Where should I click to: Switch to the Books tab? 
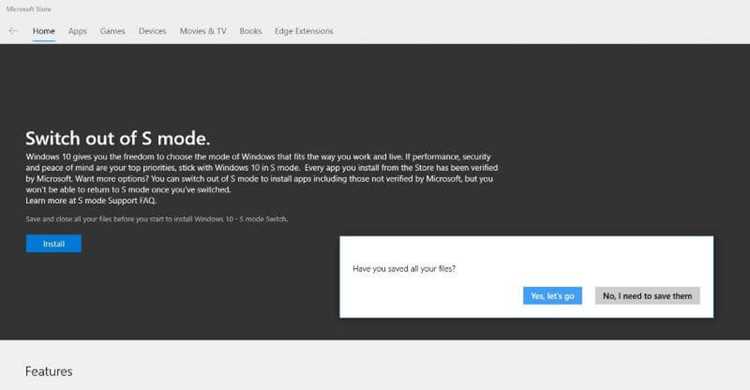pos(251,31)
